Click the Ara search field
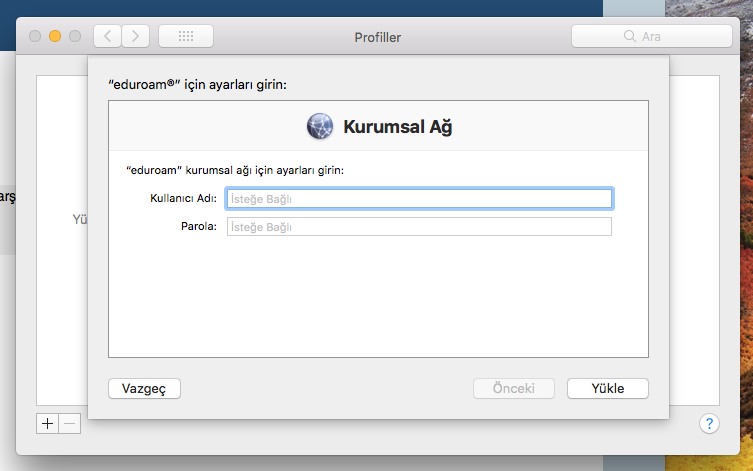Screen dimensions: 753x471 pos(652,36)
